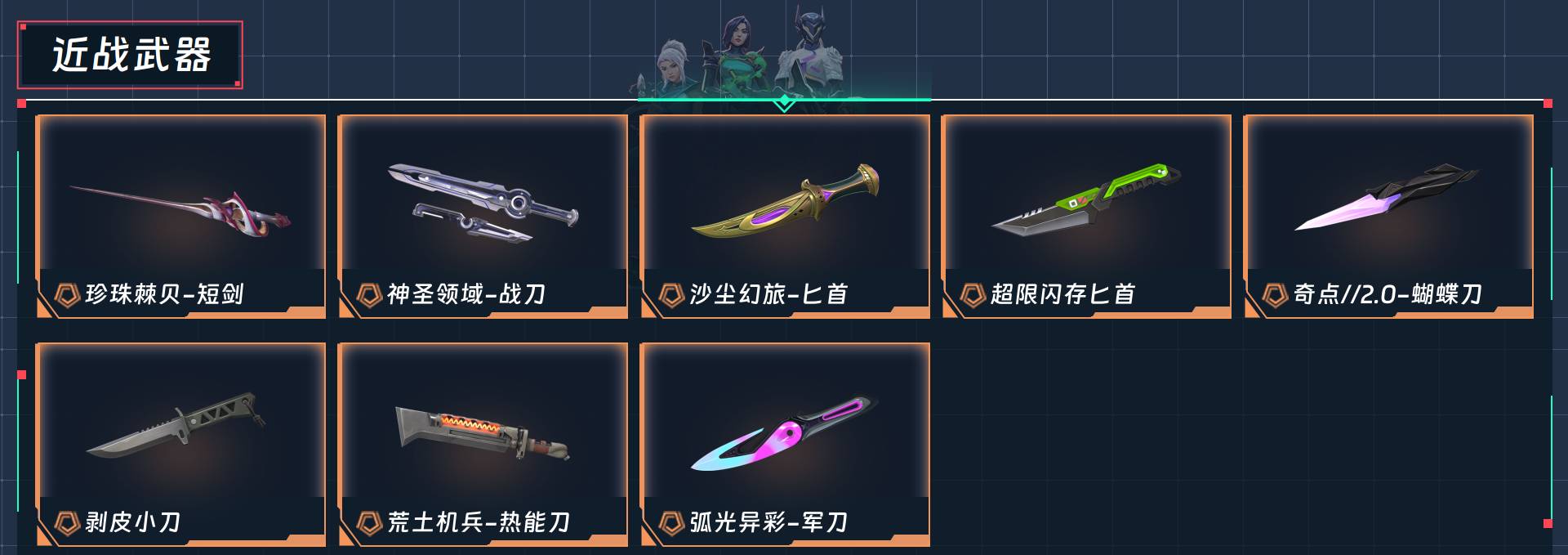Viewport: 1568px width, 555px height.
Task: Click the 近战武器 section header
Action: (x=131, y=55)
